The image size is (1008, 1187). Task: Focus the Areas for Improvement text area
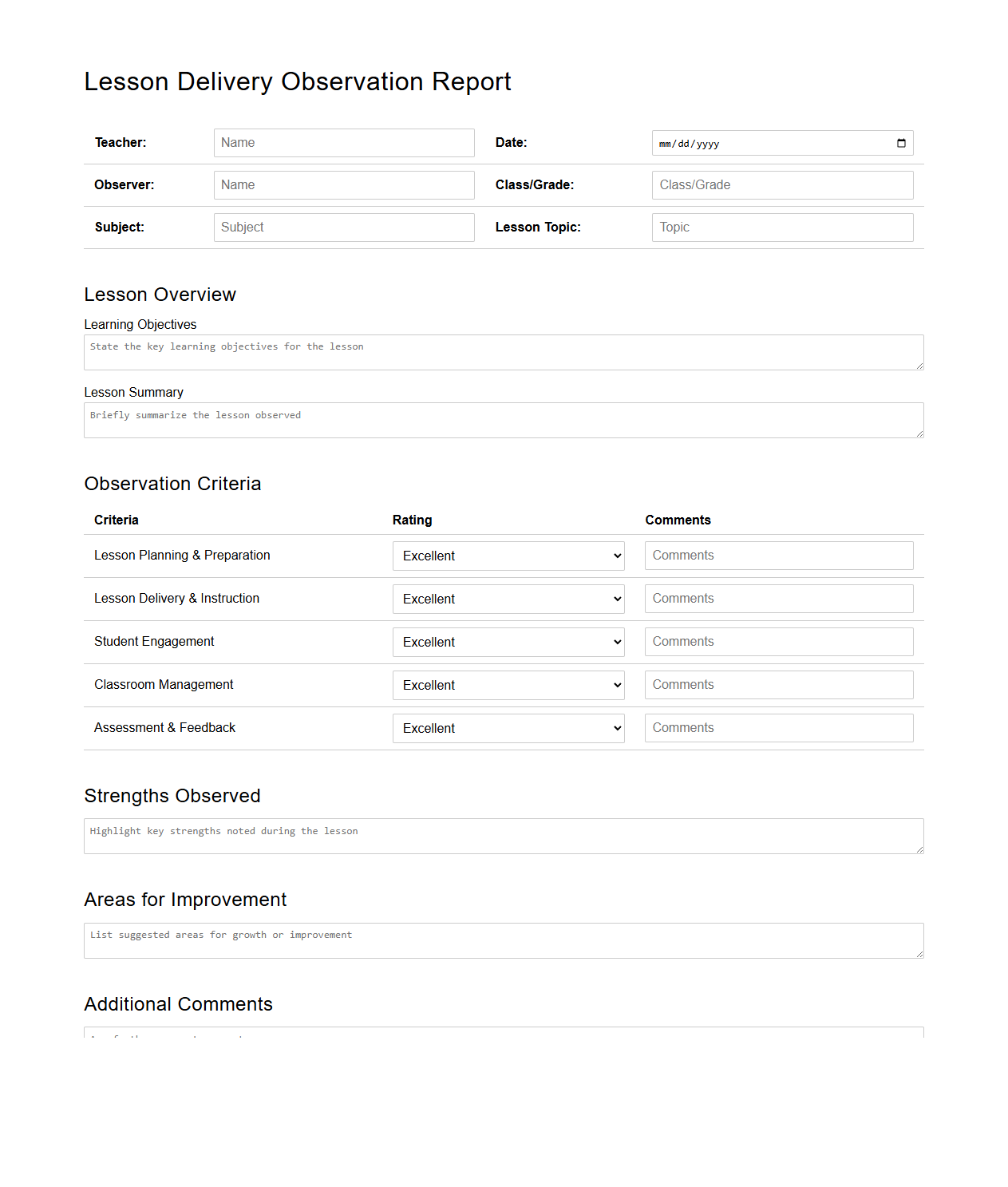(x=503, y=940)
